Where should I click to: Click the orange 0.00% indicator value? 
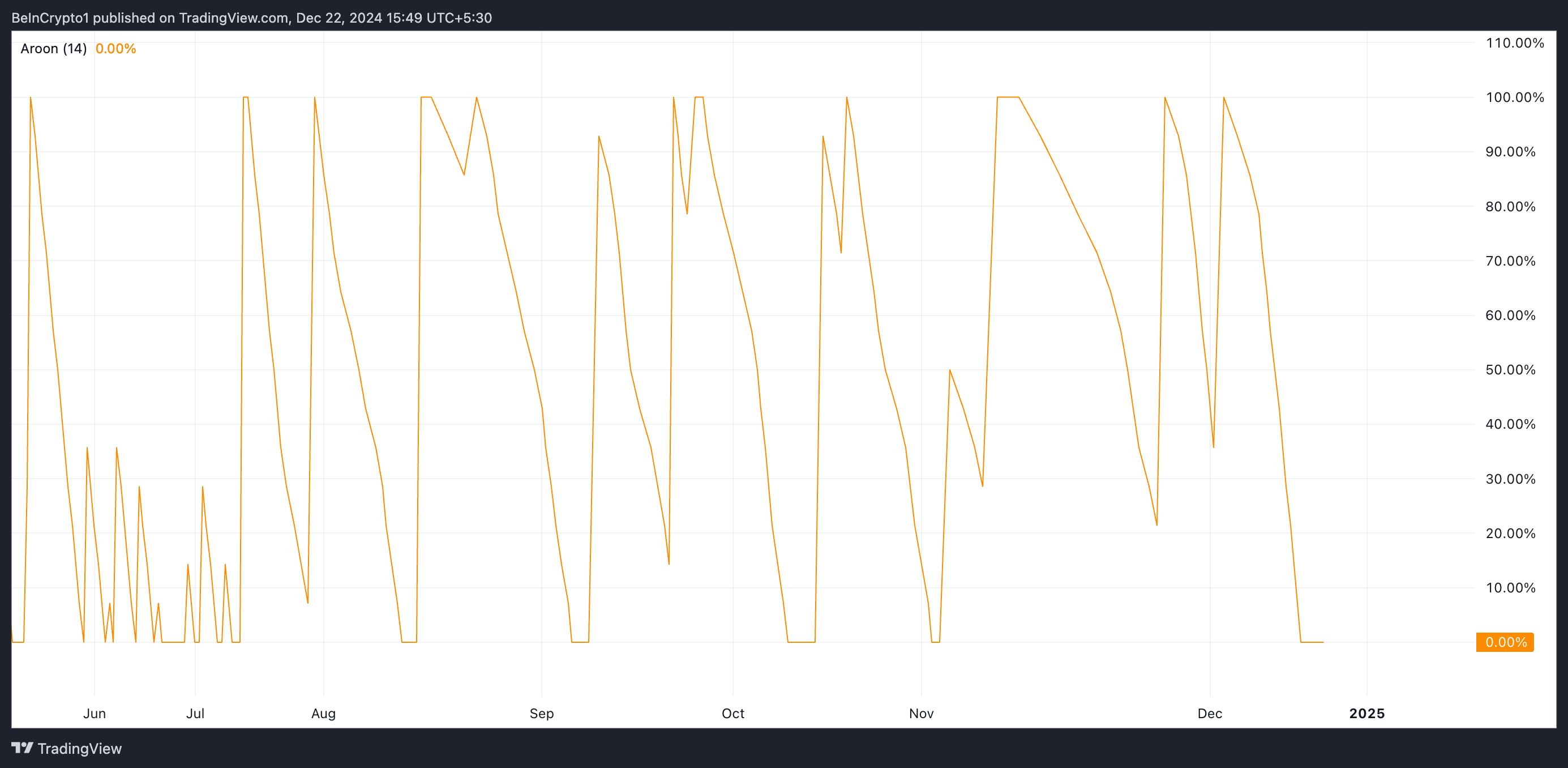115,49
